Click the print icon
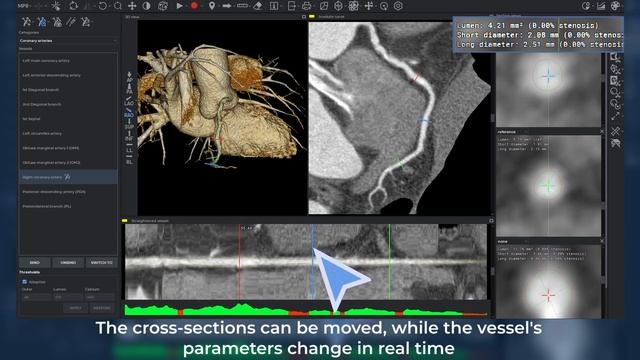This screenshot has width=640, height=360. point(307,6)
